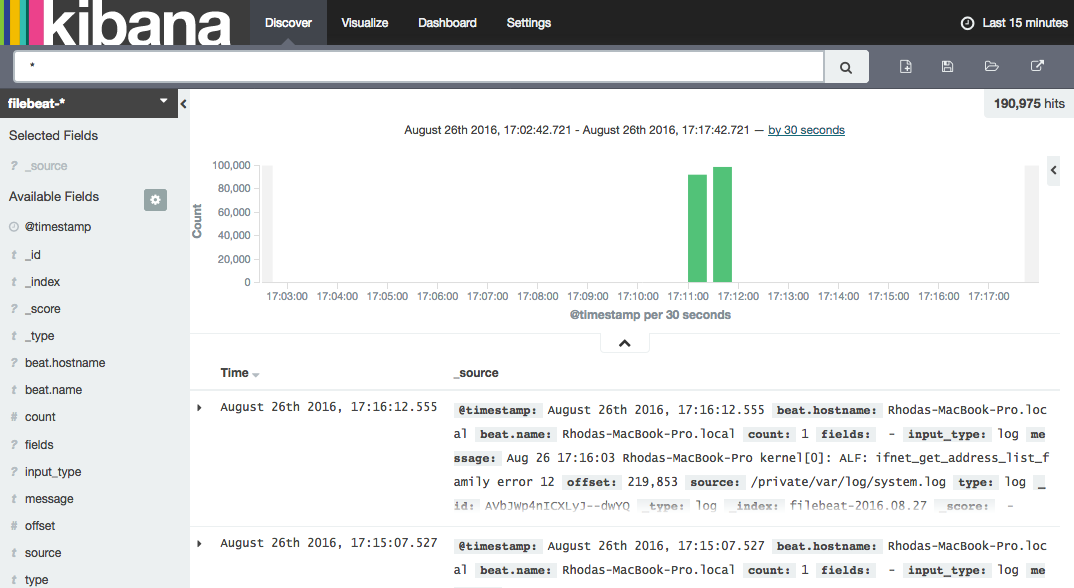Click the Share Search icon
Viewport: 1074px width, 588px height.
click(1037, 67)
